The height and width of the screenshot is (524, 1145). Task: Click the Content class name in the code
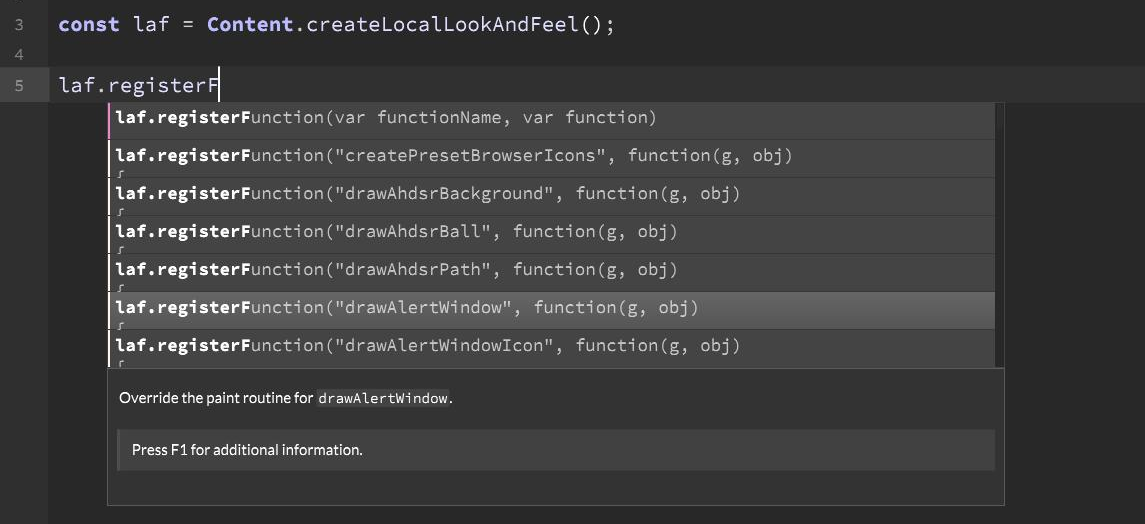(x=249, y=24)
